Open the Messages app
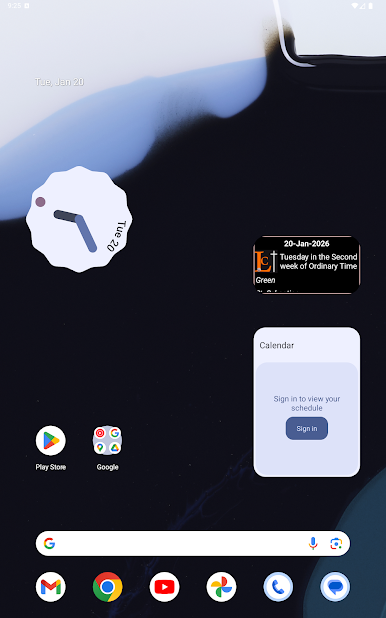The image size is (386, 618). click(x=335, y=587)
